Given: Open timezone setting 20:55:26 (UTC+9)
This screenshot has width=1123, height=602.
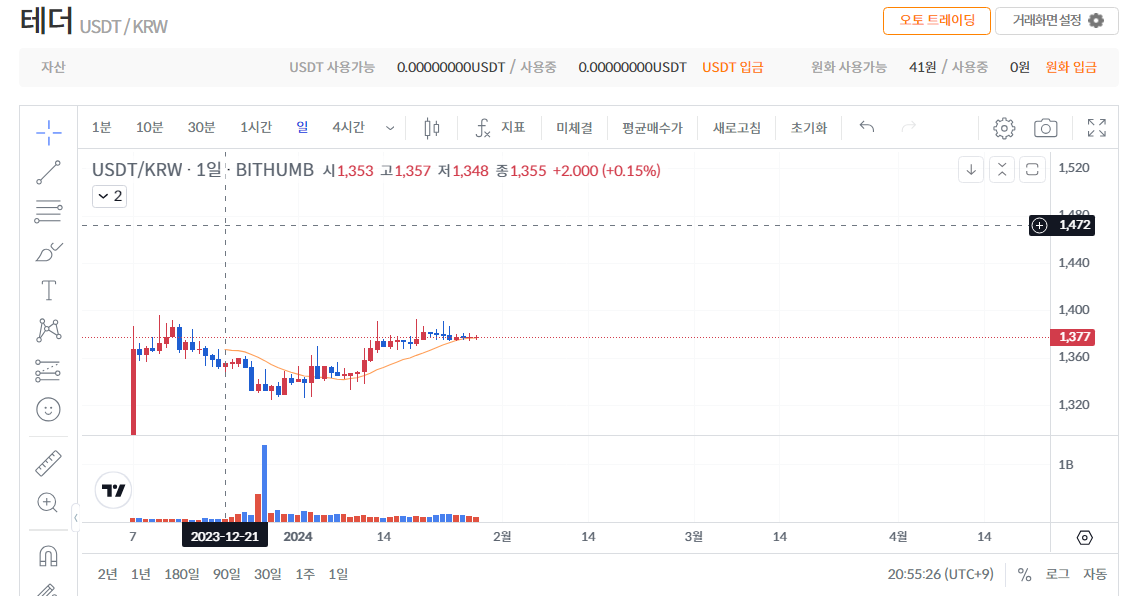Looking at the screenshot, I should (940, 574).
